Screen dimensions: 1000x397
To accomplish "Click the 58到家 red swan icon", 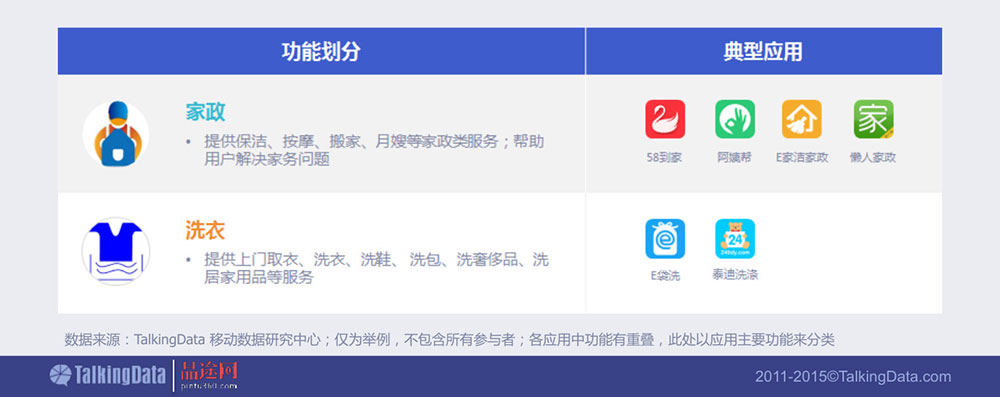I will [665, 119].
